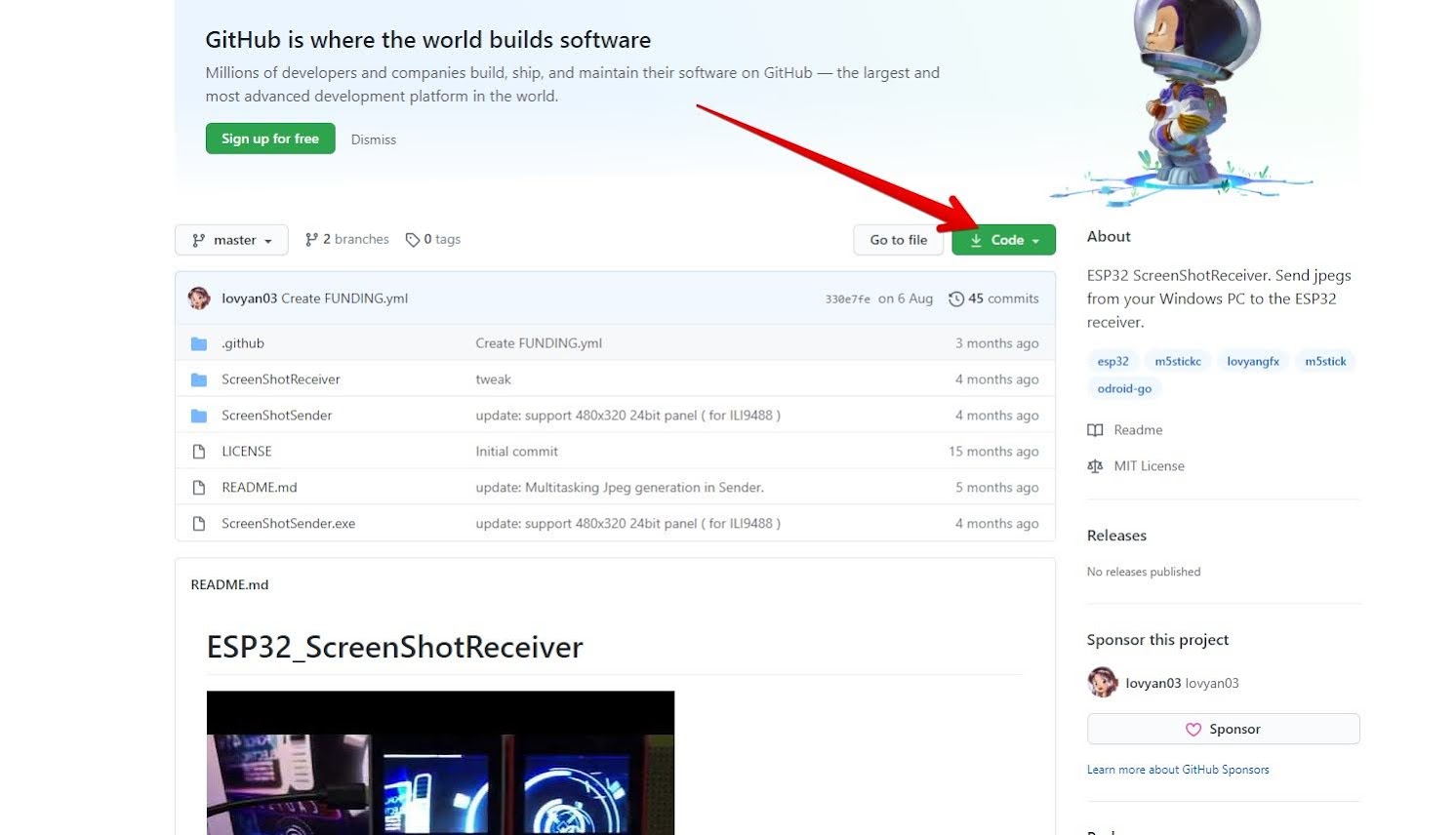The image size is (1456, 835).
Task: Open the README.md file in file list
Action: point(260,488)
